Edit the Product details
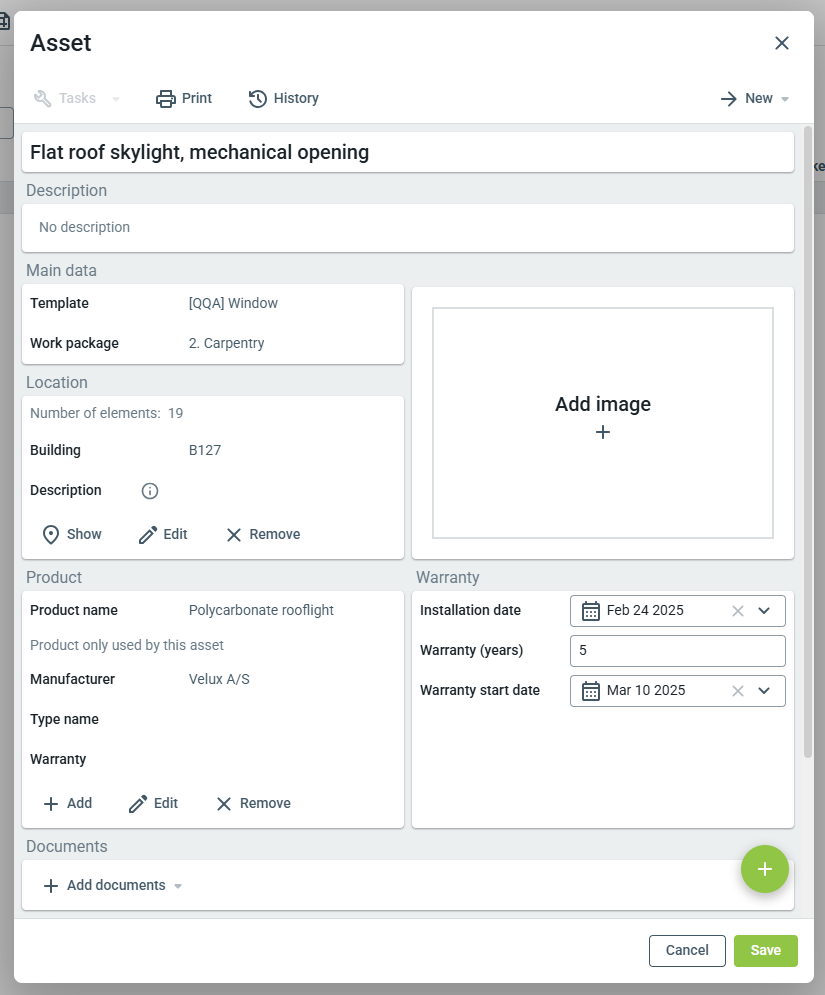This screenshot has width=825, height=995. [x=154, y=803]
